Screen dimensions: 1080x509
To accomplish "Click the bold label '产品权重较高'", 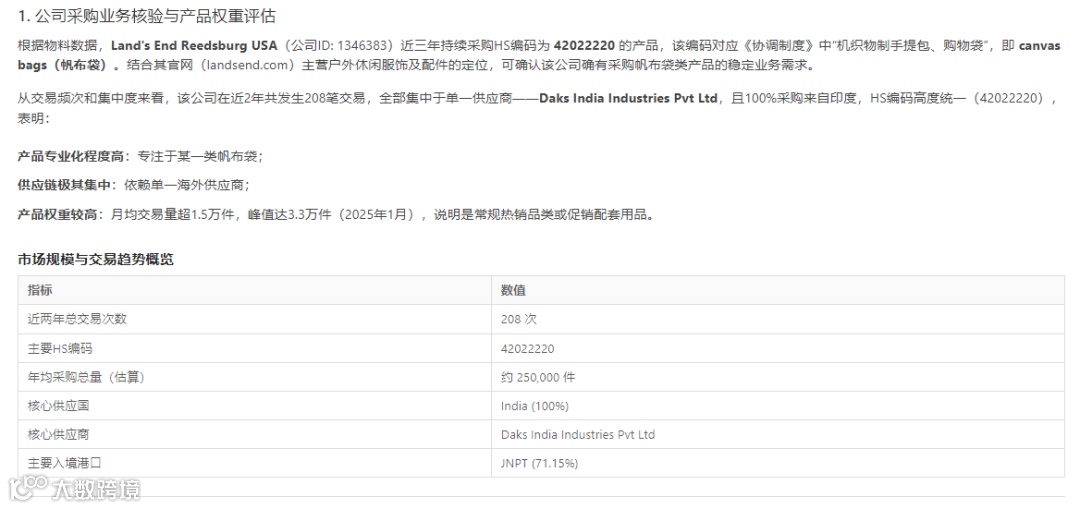I will 56,214.
